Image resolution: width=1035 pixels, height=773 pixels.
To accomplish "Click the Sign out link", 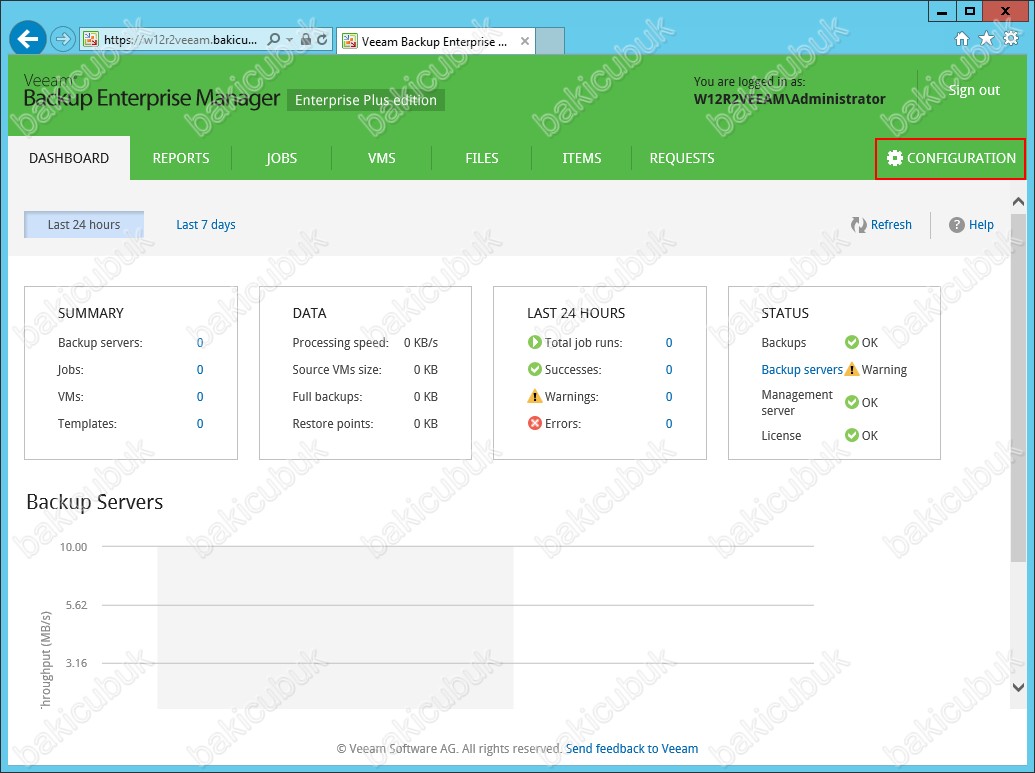I will pyautogui.click(x=974, y=90).
